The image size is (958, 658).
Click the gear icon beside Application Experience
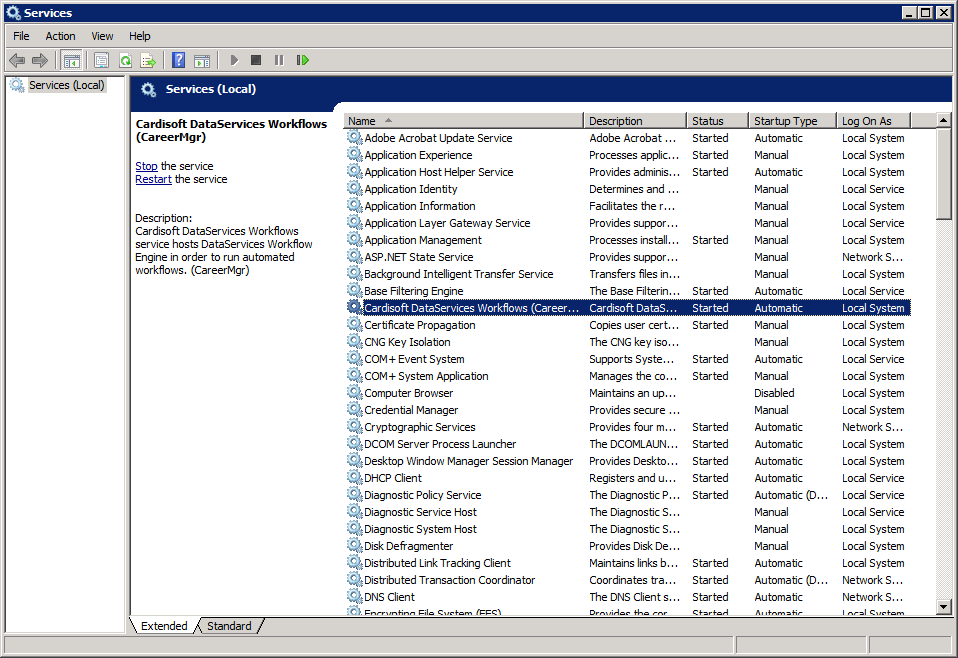[354, 155]
